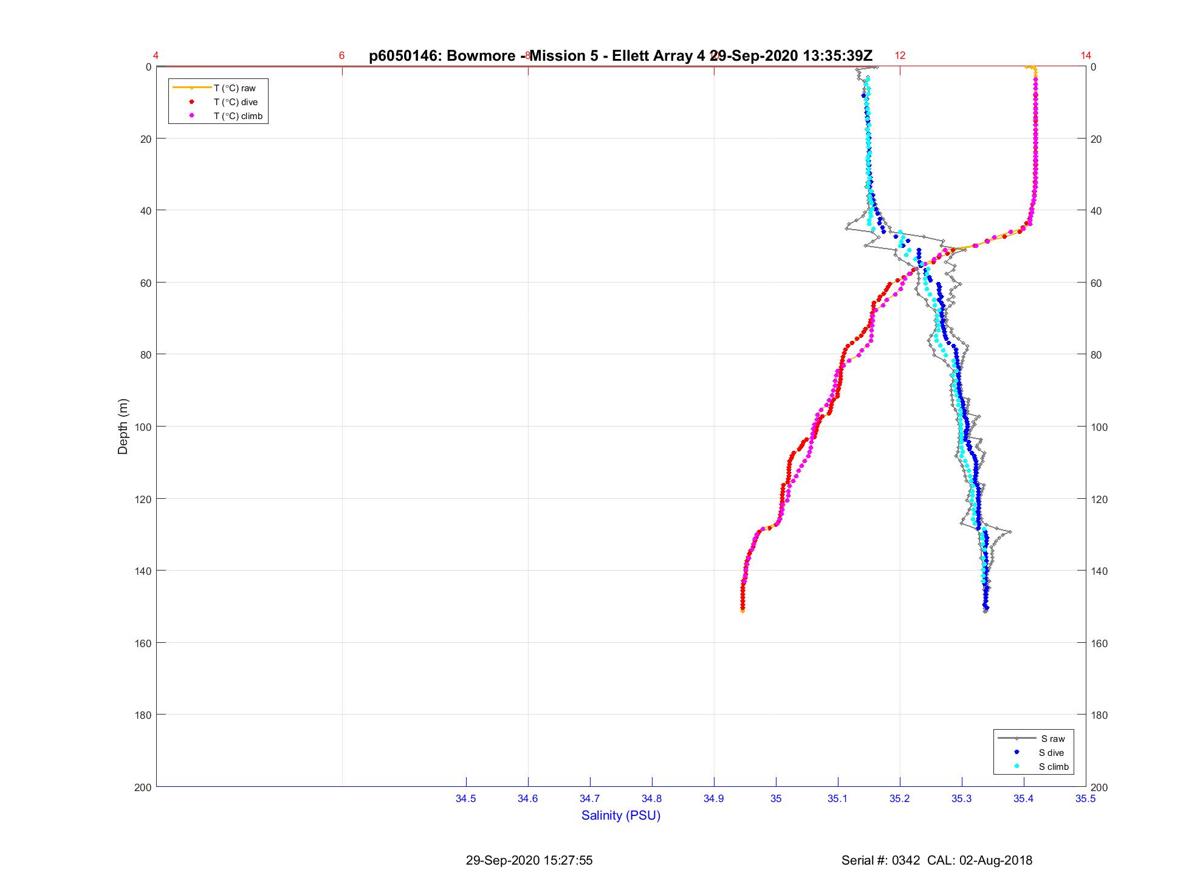Click the 'Salinity (PSU)' axis label
This screenshot has height=885, width=1200.
(x=621, y=816)
